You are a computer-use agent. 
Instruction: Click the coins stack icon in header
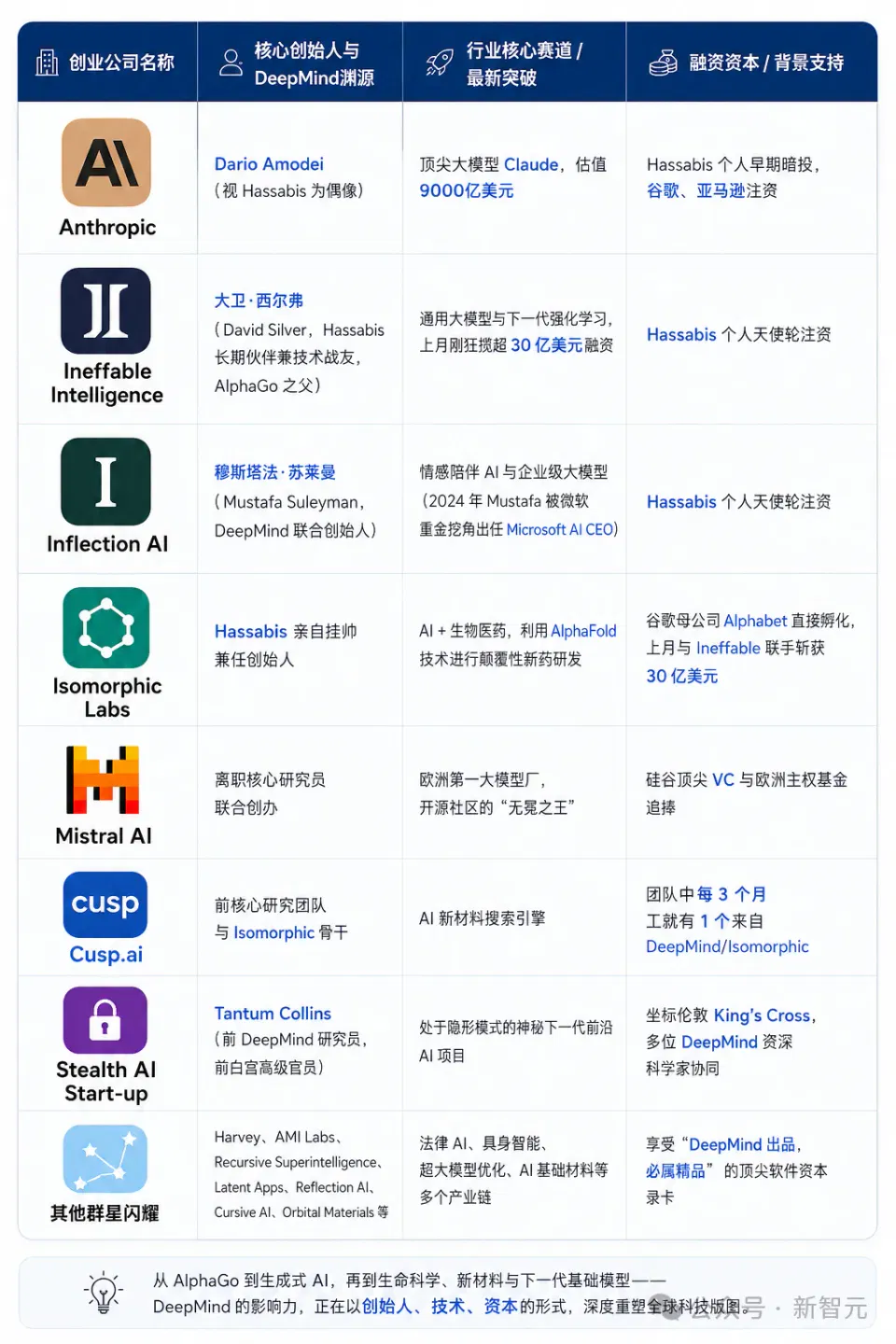663,63
